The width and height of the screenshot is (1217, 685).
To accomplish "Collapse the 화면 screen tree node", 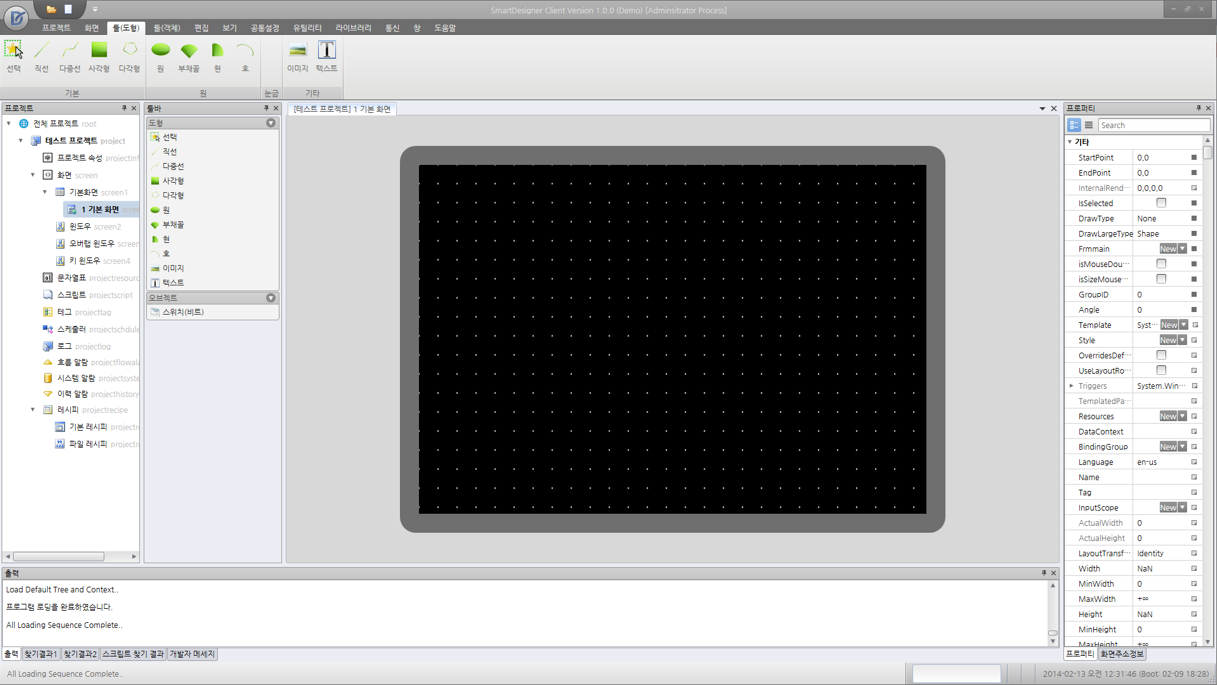I will click(x=33, y=175).
